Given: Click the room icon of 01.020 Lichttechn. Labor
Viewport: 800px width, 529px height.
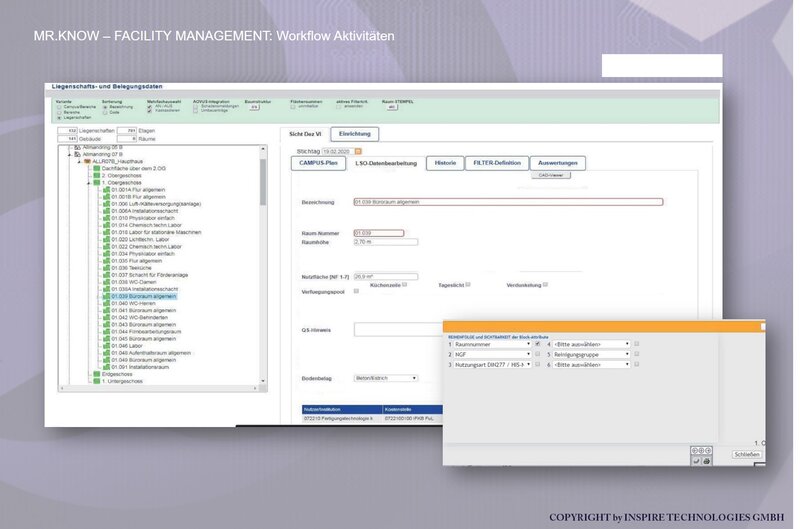Looking at the screenshot, I should (x=106, y=239).
